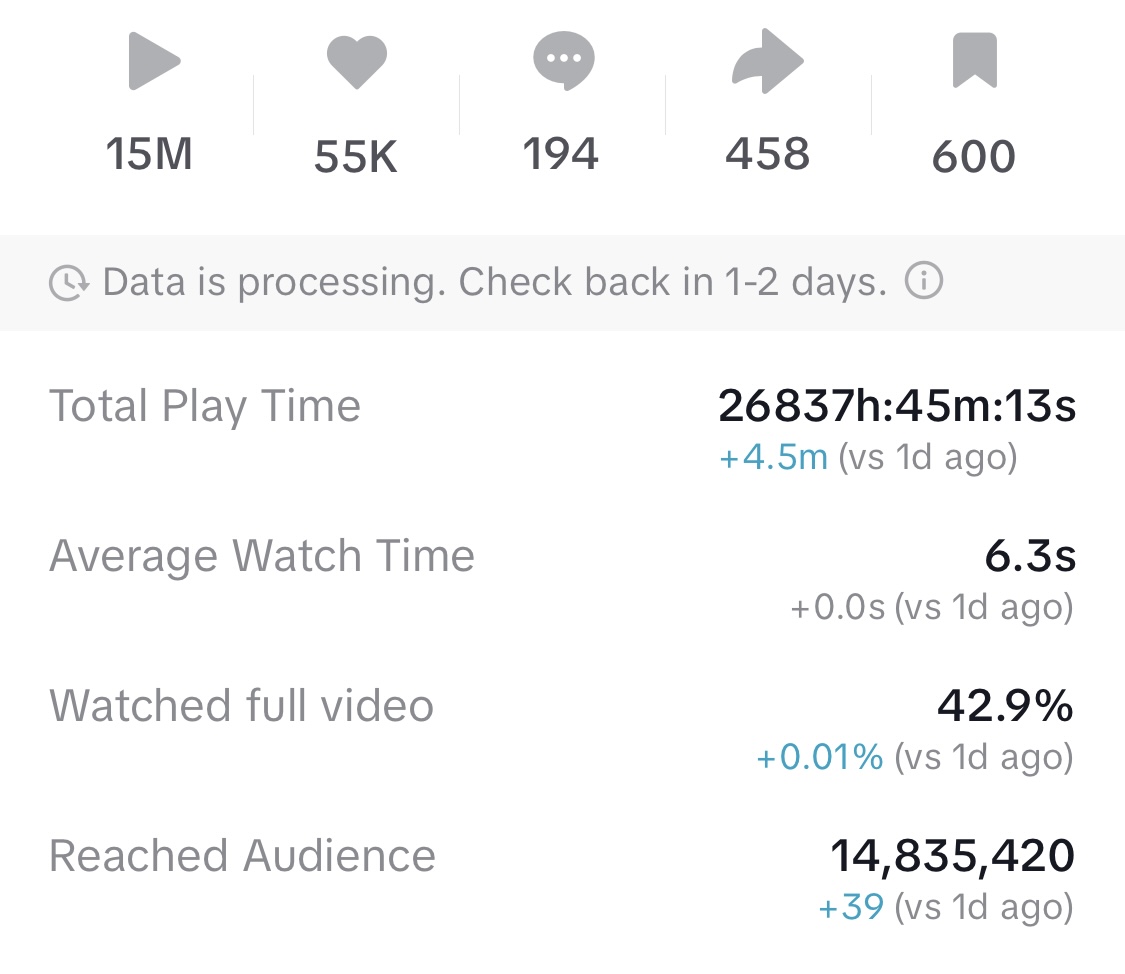Tap the Total Play Time label
Image resolution: width=1125 pixels, height=974 pixels.
[x=205, y=407]
